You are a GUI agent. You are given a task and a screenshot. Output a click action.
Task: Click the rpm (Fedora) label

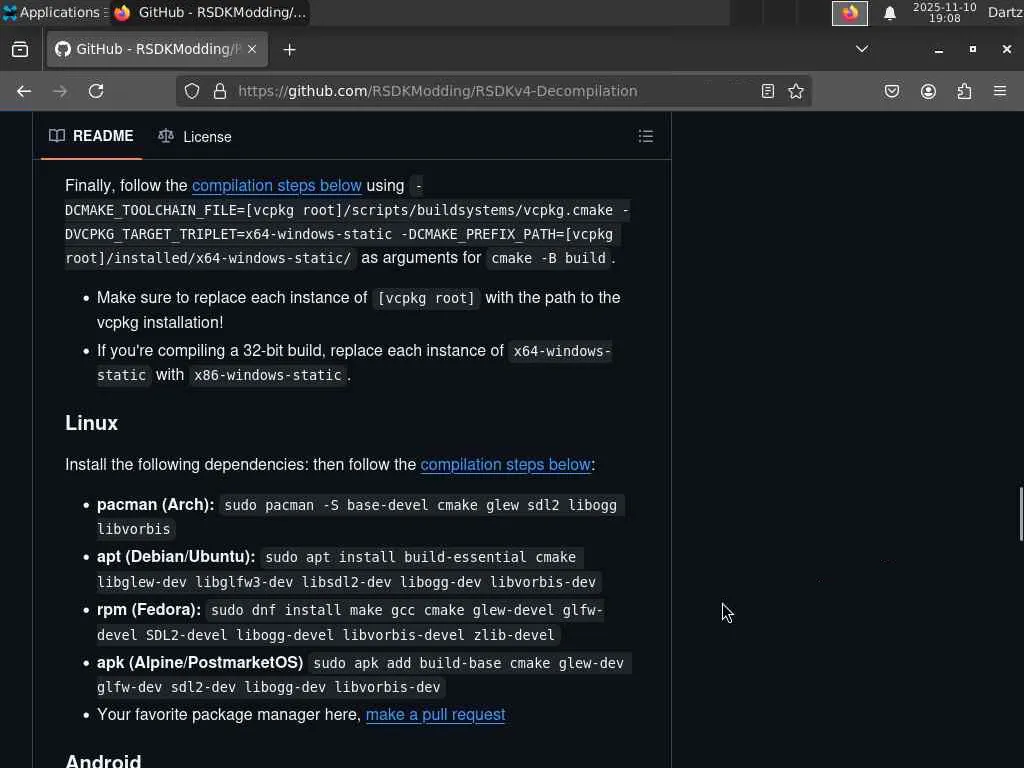149,609
